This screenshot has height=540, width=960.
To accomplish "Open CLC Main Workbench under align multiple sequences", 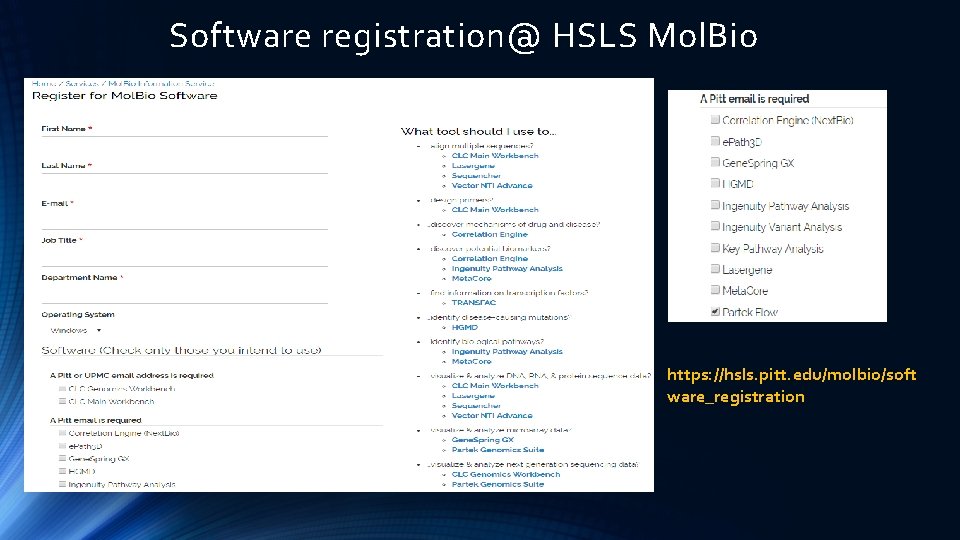I will tap(495, 156).
